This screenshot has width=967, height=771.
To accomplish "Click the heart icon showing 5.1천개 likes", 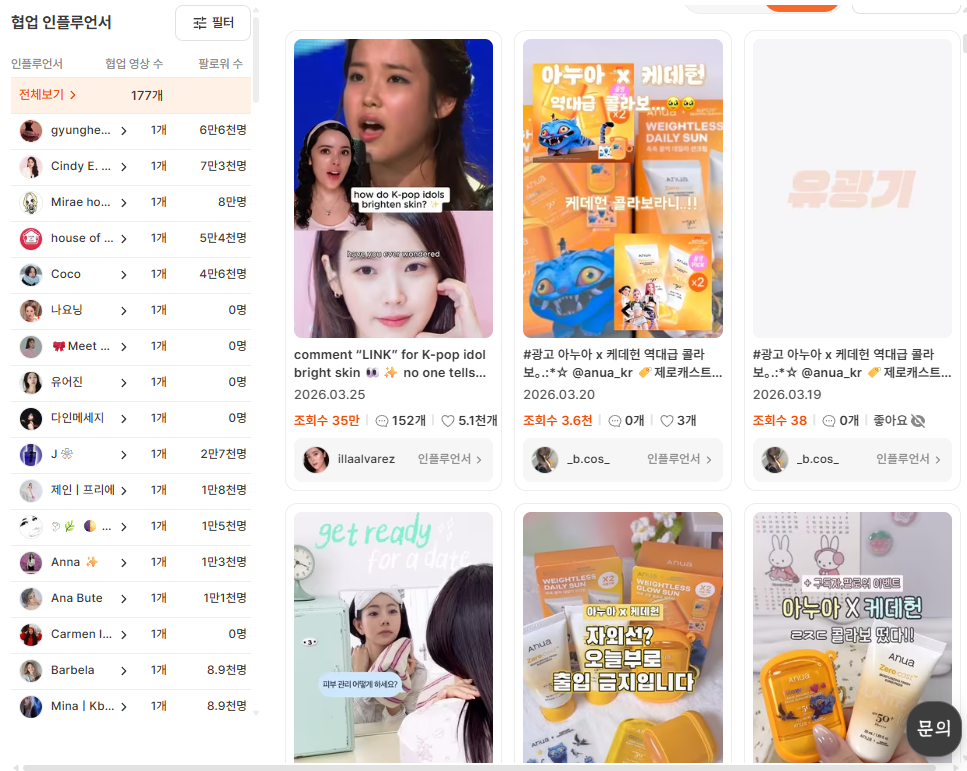I will click(x=449, y=421).
